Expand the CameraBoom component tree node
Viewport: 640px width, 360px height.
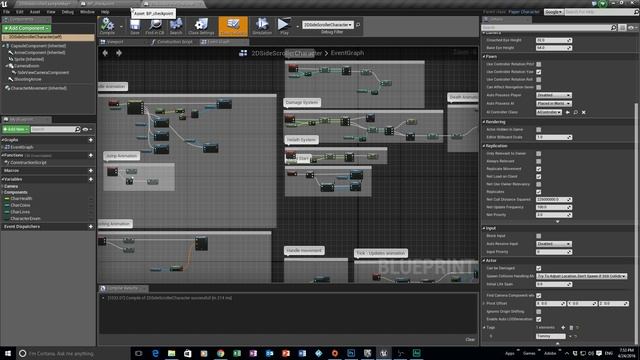(7, 66)
